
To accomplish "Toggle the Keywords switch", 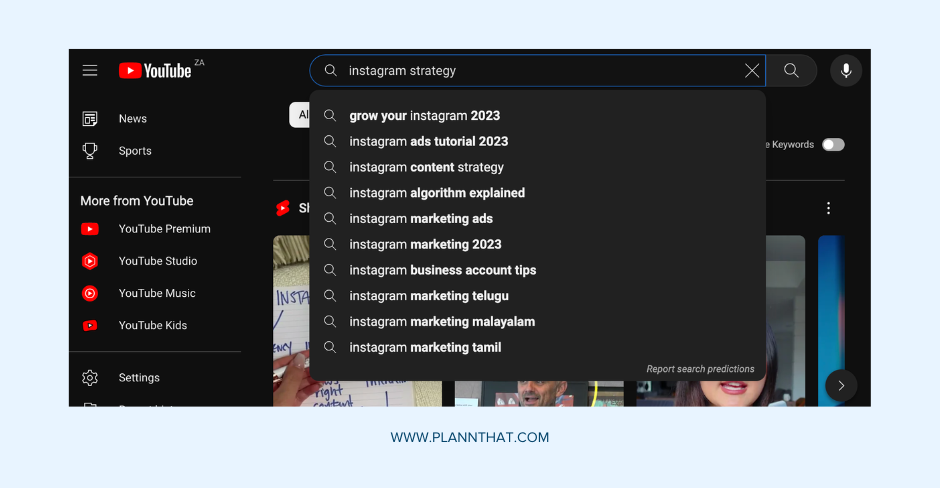I will (x=833, y=145).
